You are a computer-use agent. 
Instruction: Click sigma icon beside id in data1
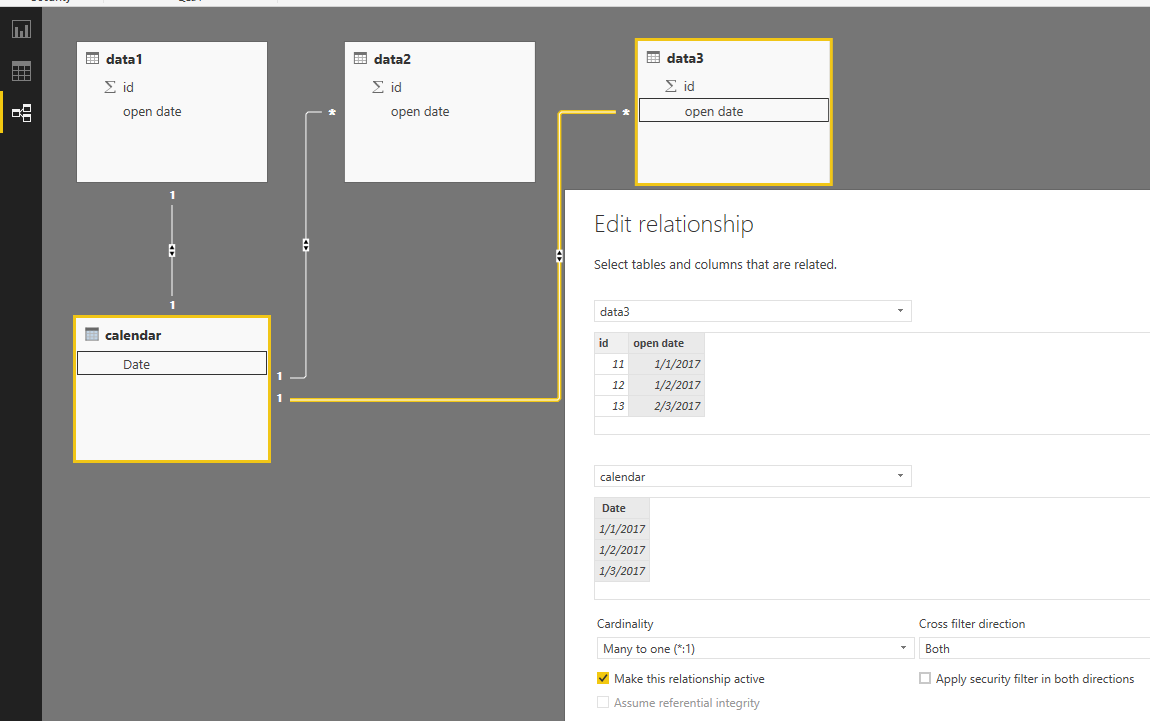[110, 87]
